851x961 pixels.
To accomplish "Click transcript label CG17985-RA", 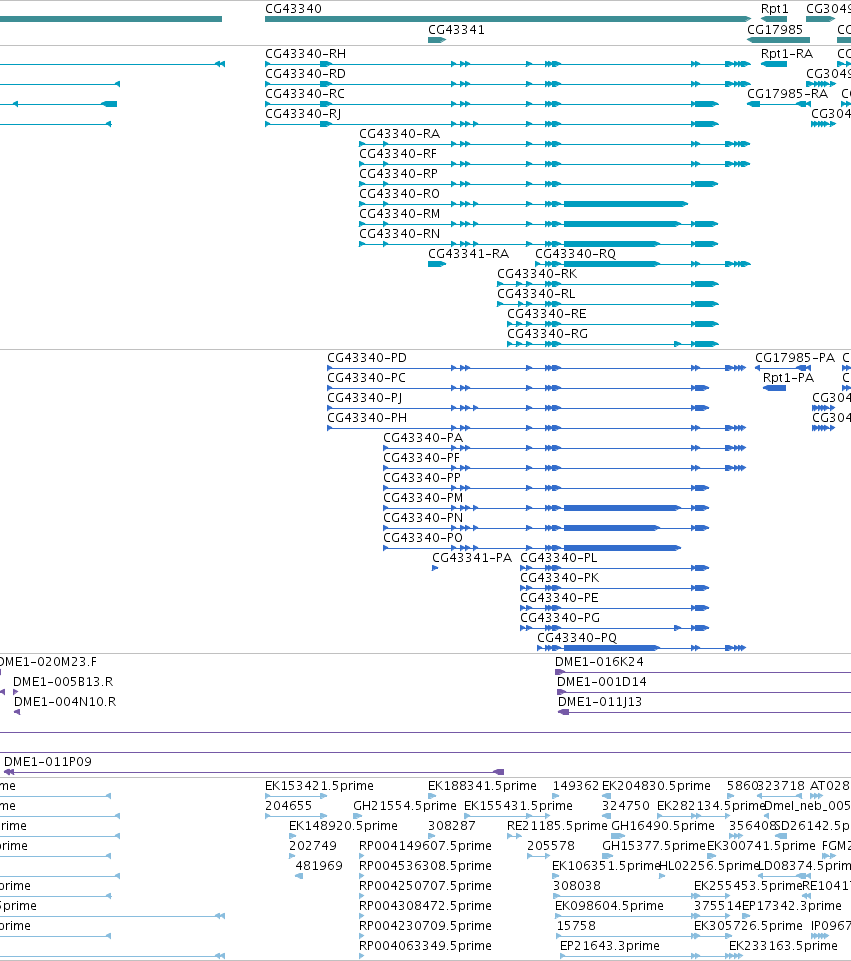I will [787, 94].
